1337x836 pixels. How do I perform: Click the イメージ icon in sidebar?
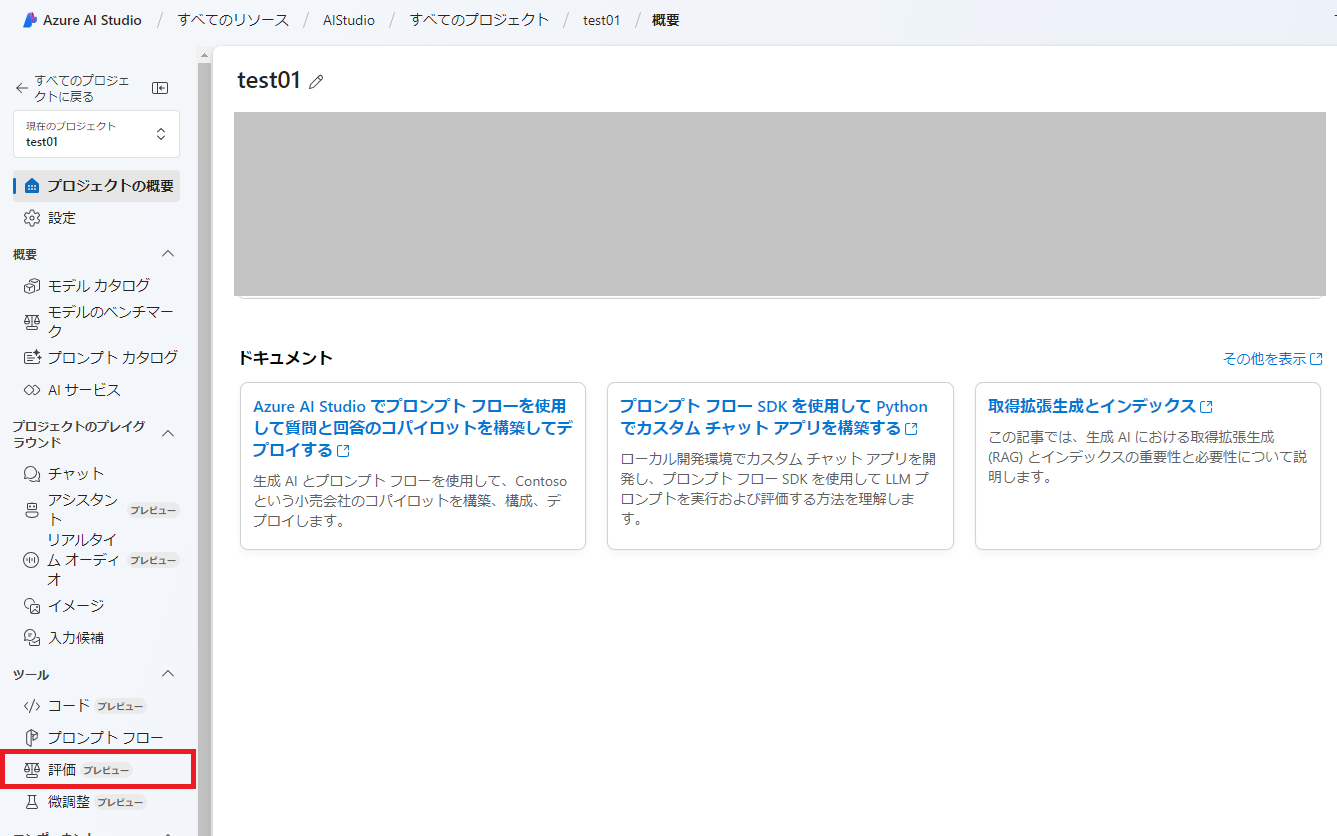click(31, 606)
